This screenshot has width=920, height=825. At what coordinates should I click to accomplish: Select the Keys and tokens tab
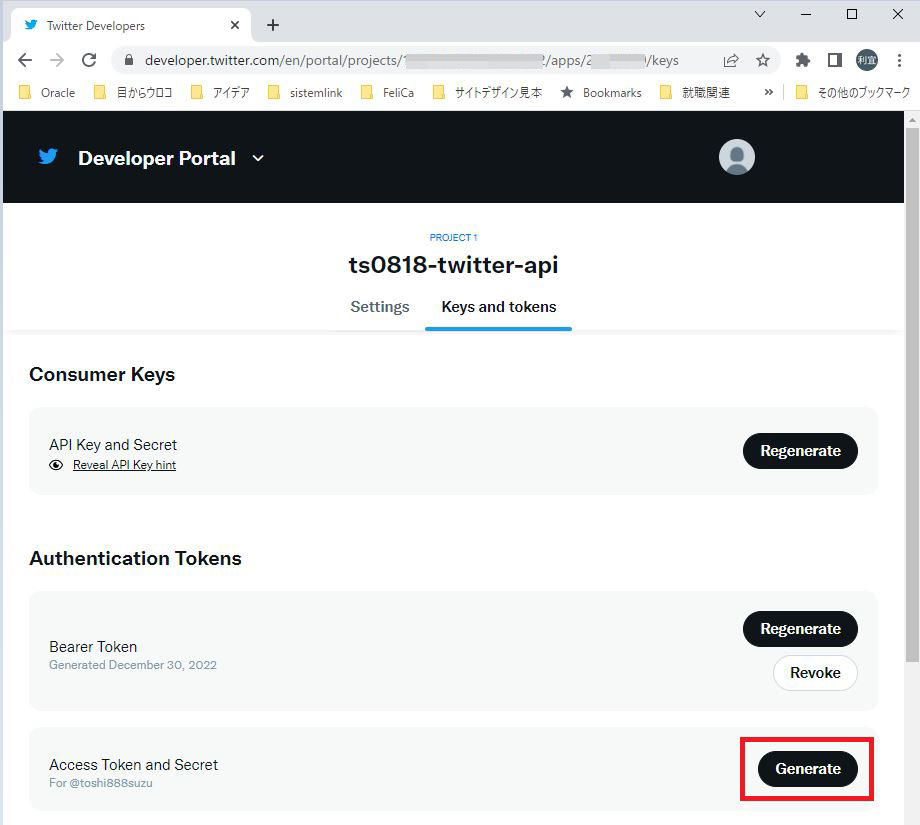[x=499, y=307]
